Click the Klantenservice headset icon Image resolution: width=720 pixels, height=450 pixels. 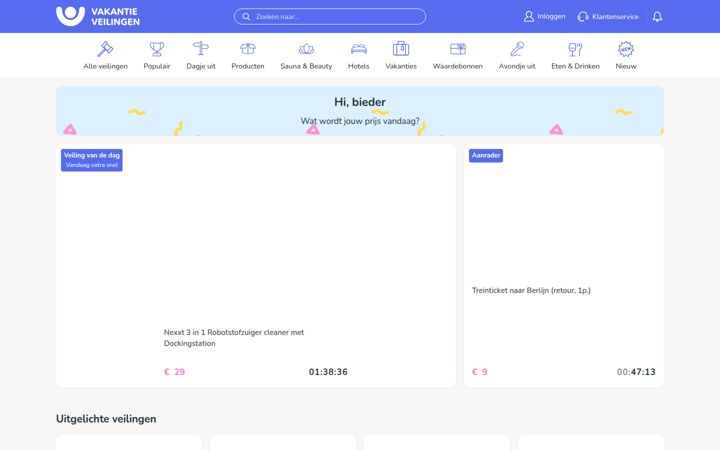tap(583, 17)
